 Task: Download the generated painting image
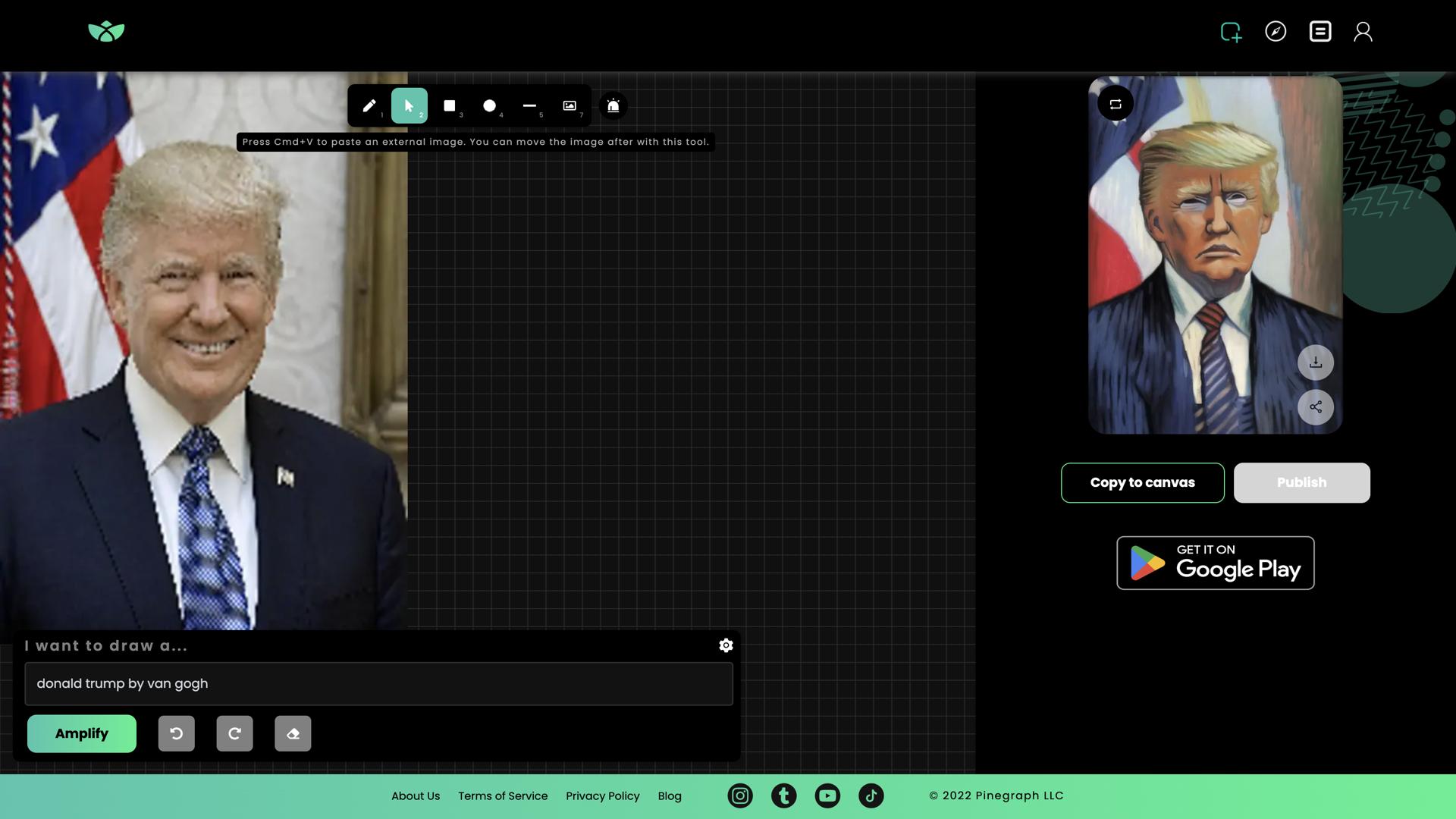coord(1316,362)
